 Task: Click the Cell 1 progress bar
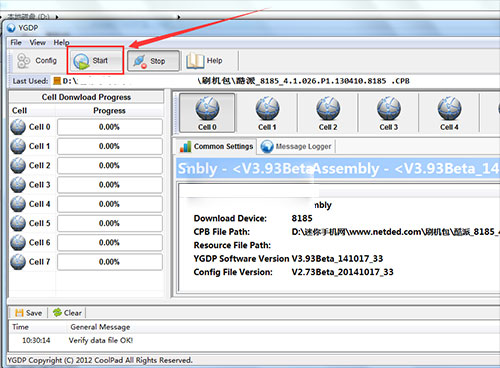coord(110,146)
